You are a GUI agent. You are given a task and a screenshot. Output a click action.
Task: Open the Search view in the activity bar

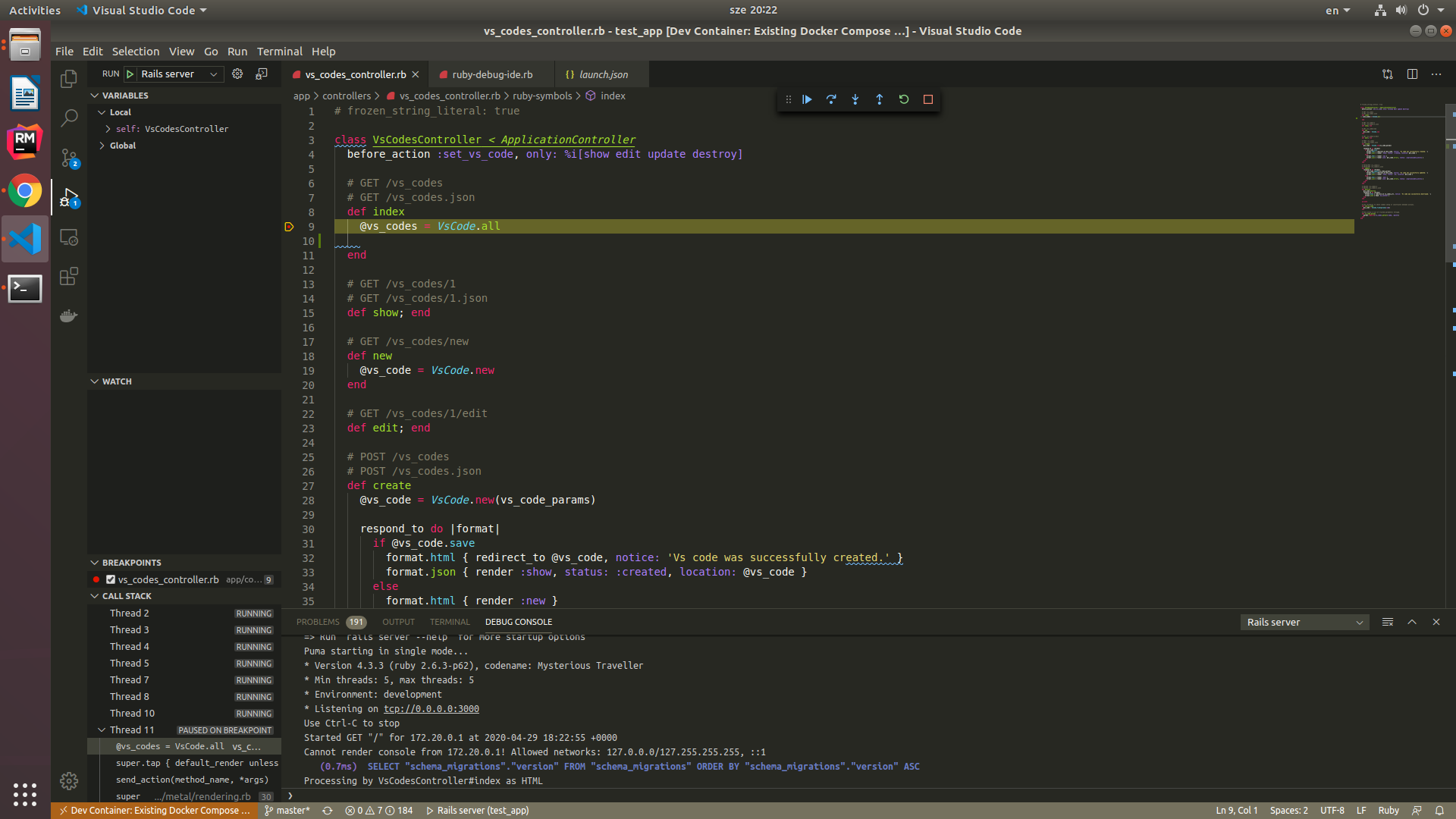coord(69,118)
